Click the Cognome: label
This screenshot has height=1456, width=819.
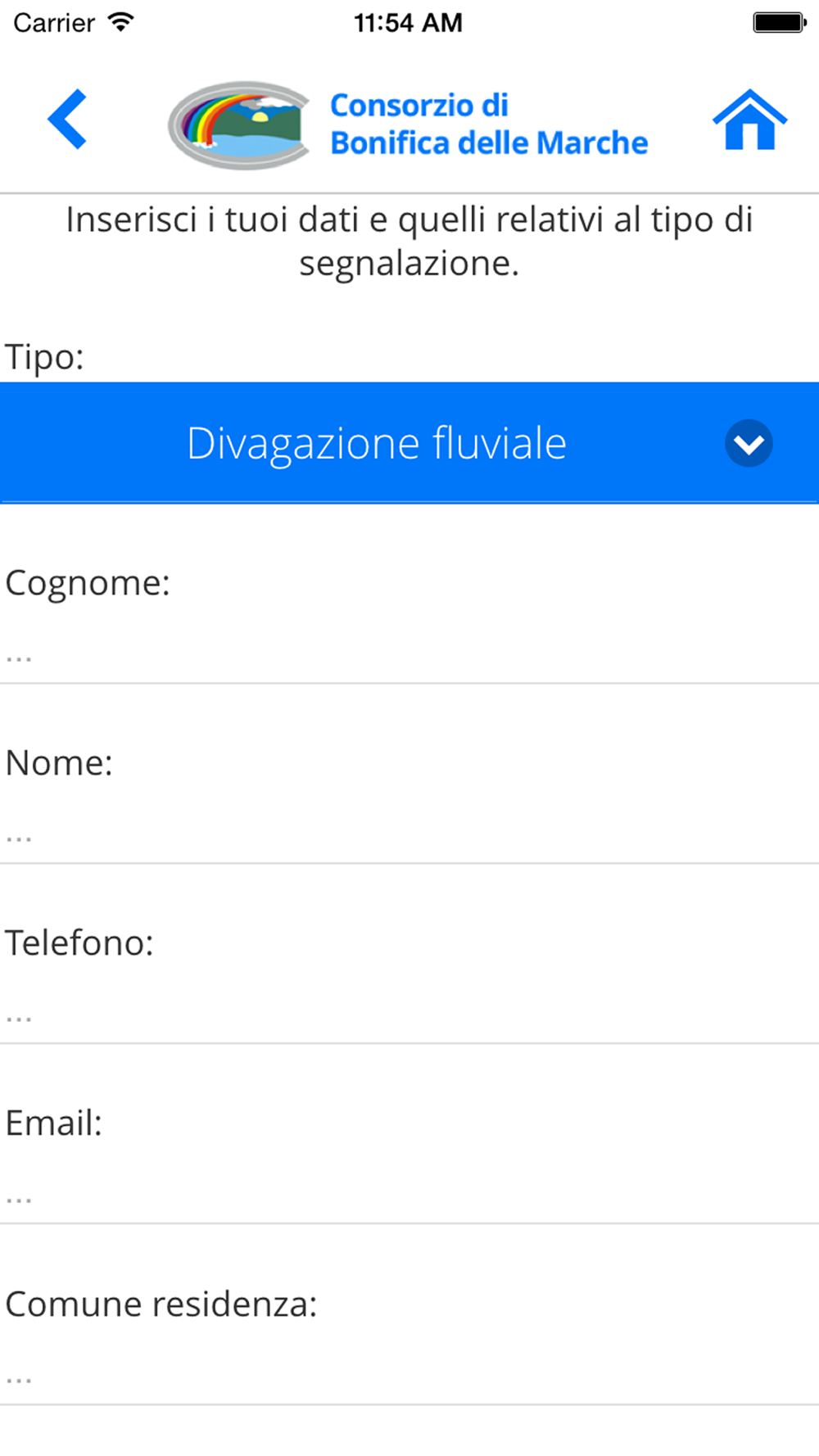88,583
